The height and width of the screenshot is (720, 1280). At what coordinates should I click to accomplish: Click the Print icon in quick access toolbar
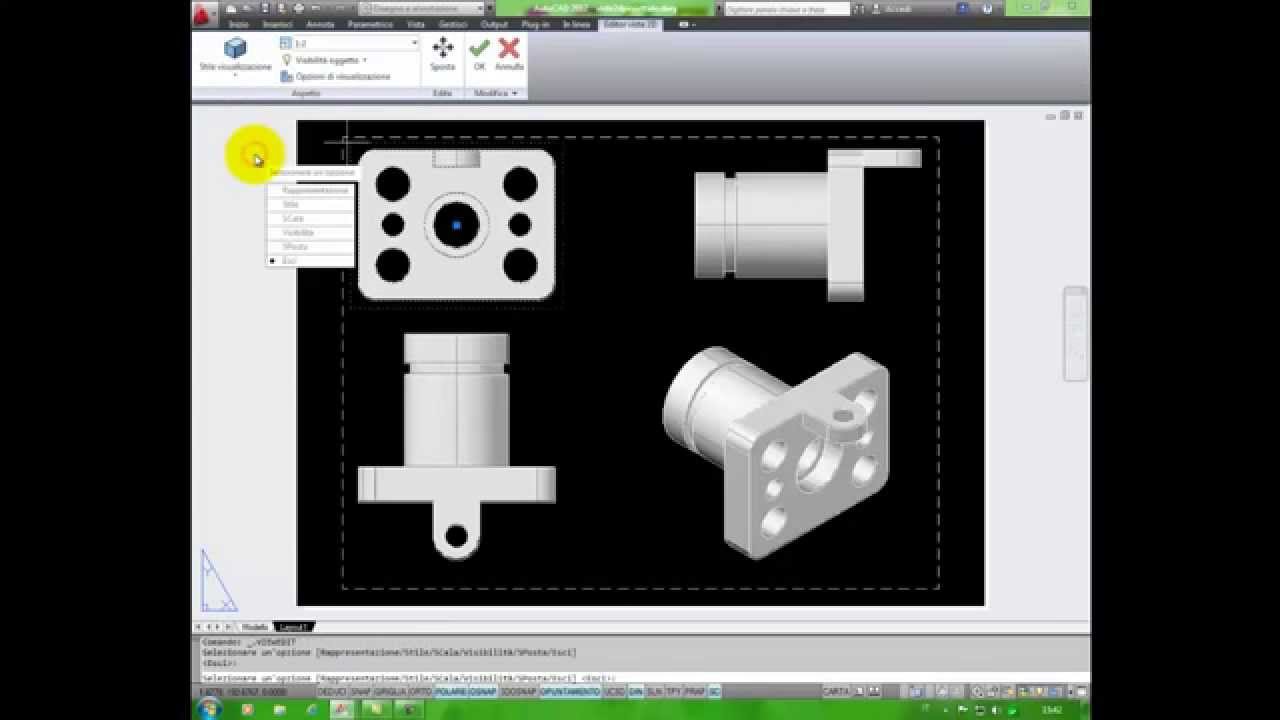(x=299, y=8)
